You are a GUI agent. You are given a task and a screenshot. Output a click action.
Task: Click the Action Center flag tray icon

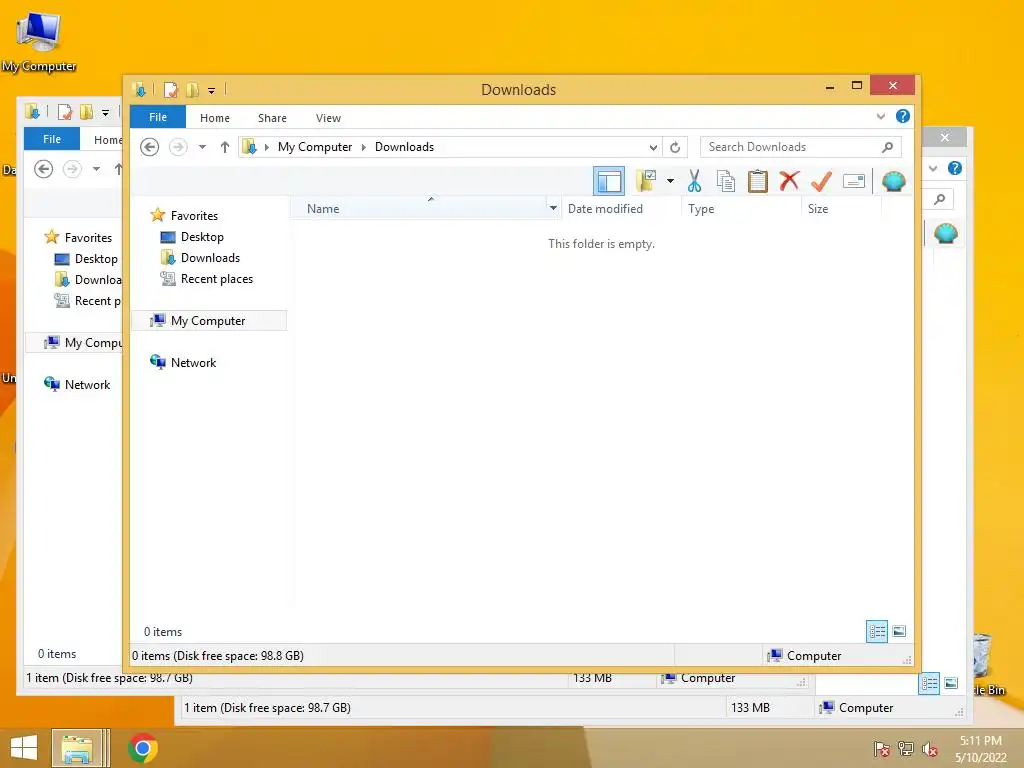tap(882, 749)
